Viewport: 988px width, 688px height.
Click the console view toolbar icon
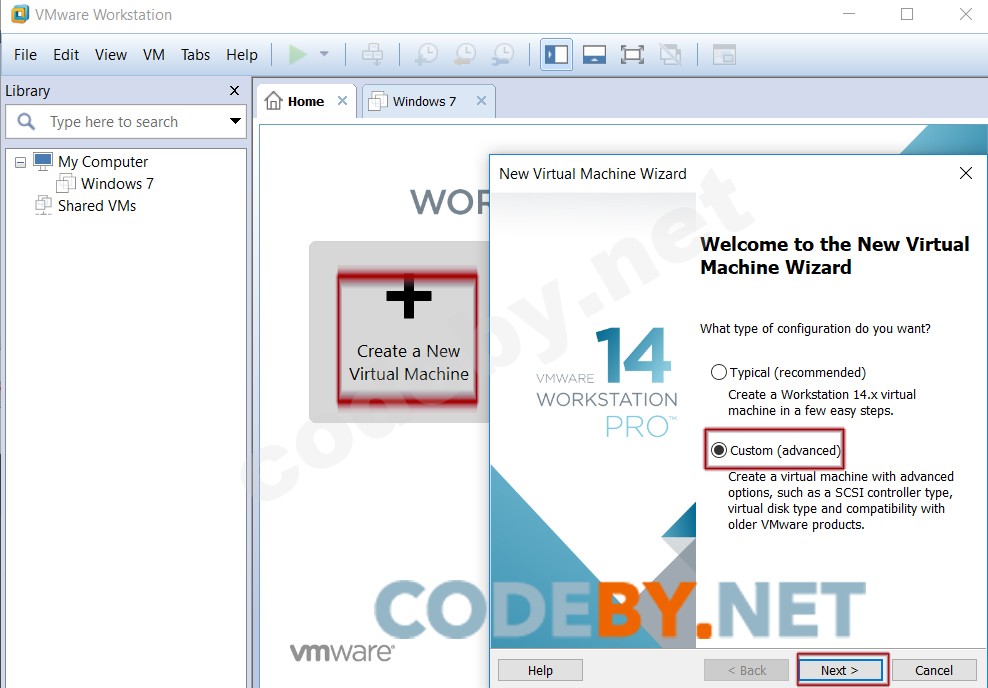(724, 54)
